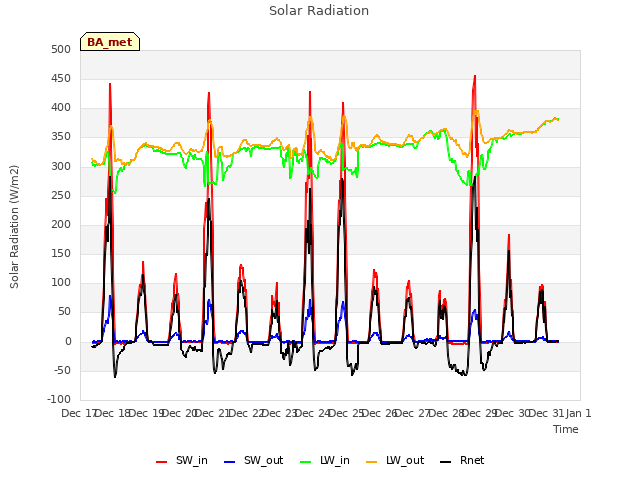The height and width of the screenshot is (480, 640).
Task: Click the 200 y-axis tick label
Action: 61,224
